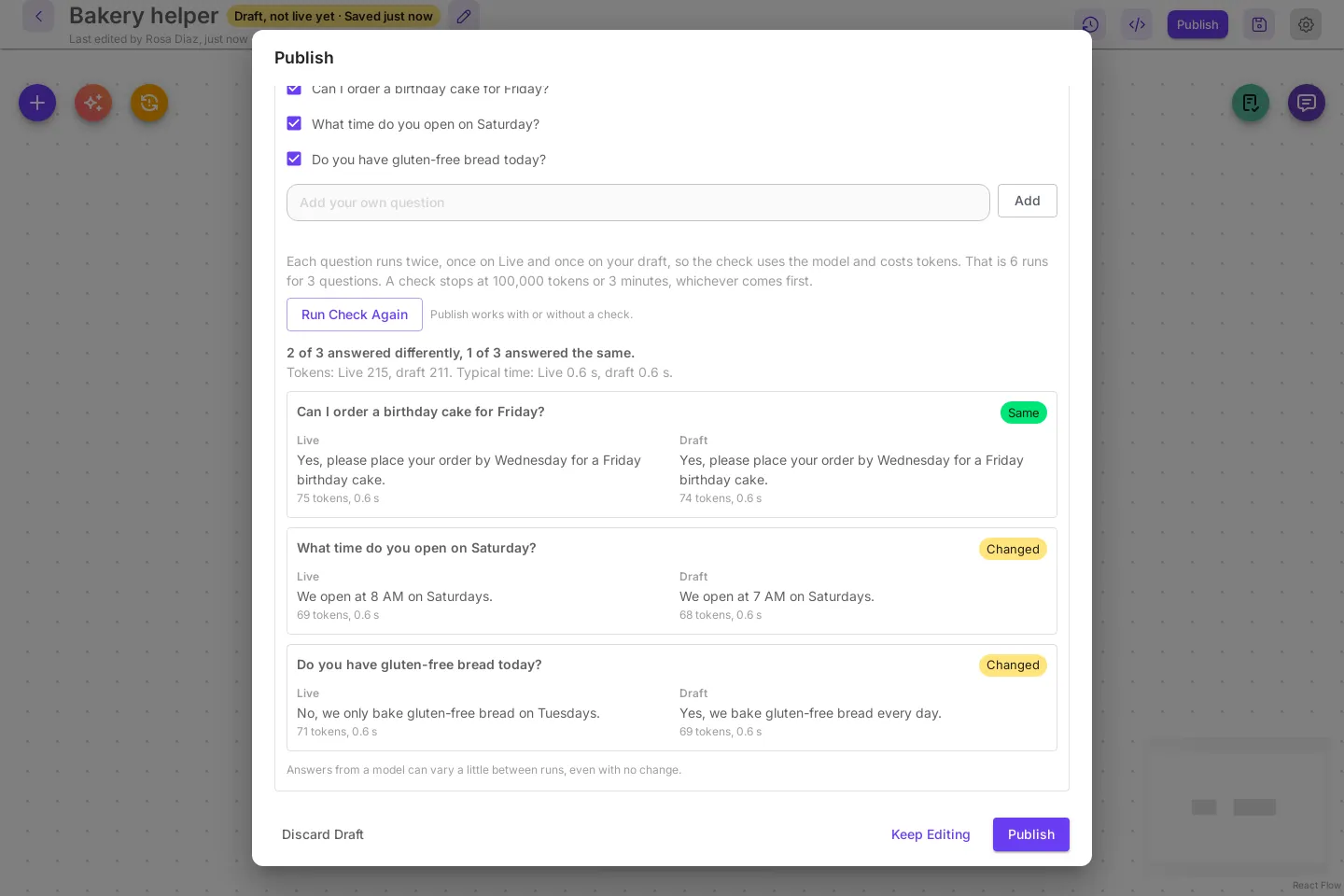Click Discard Draft in the dialog footer
The width and height of the screenshot is (1344, 896).
click(x=323, y=834)
